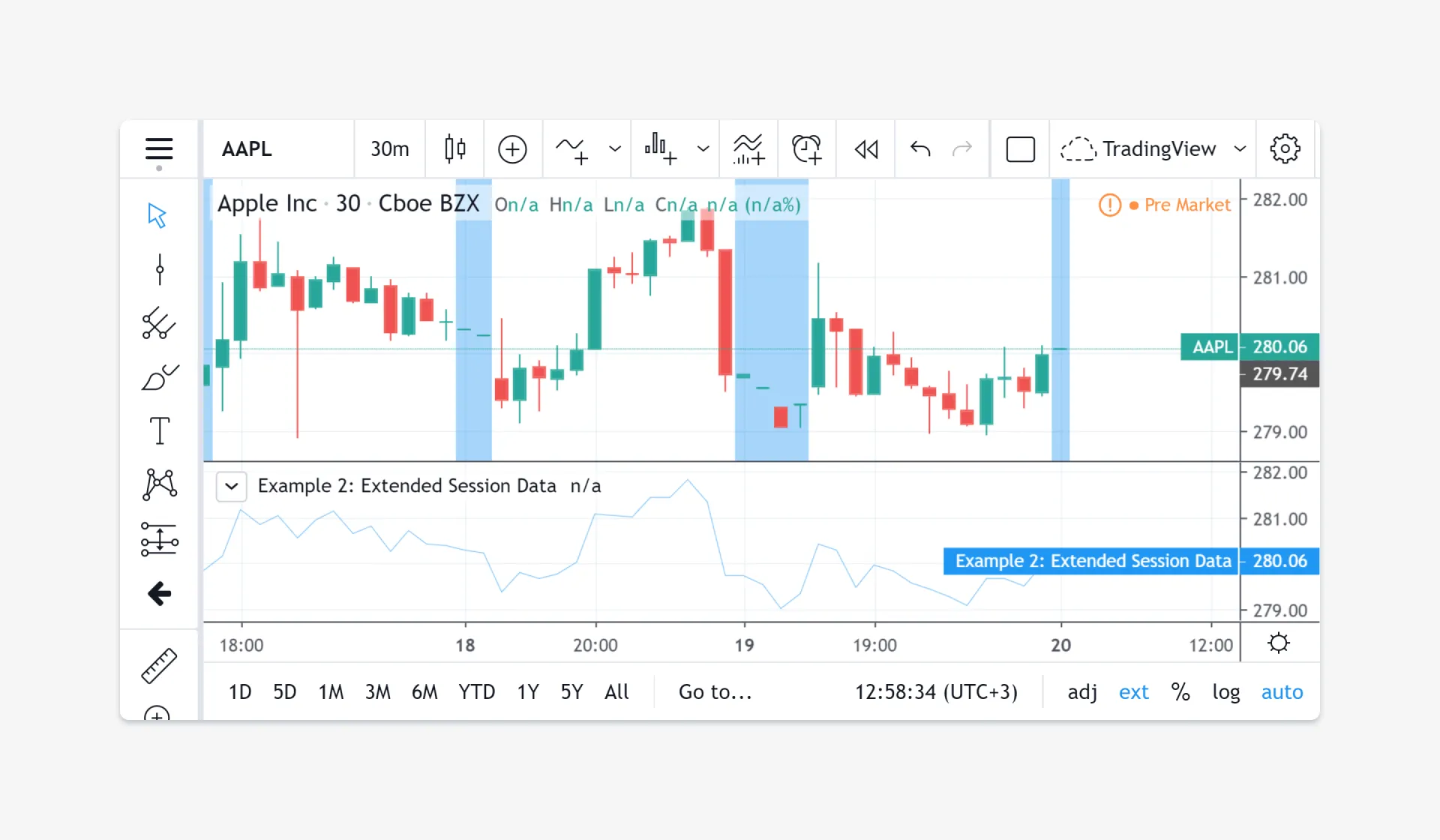Select the trend line drawing tool
Screen dimensions: 1440x840
pyautogui.click(x=159, y=269)
